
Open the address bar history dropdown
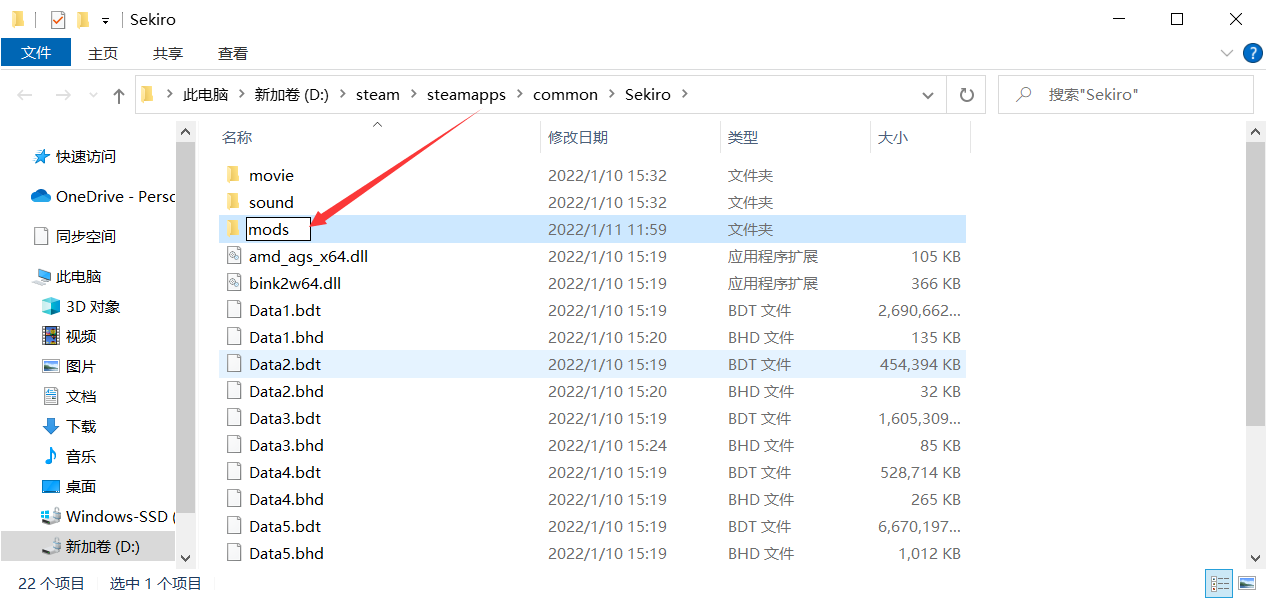click(x=928, y=95)
